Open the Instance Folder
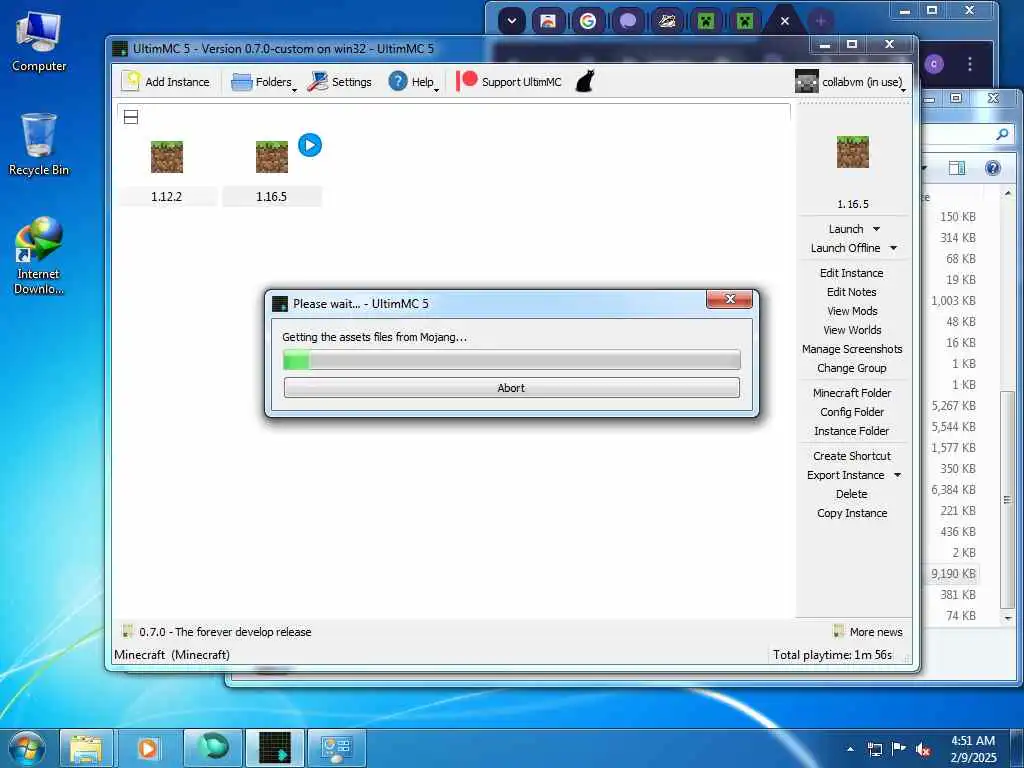Screen dimensions: 1024x768 [852, 430]
